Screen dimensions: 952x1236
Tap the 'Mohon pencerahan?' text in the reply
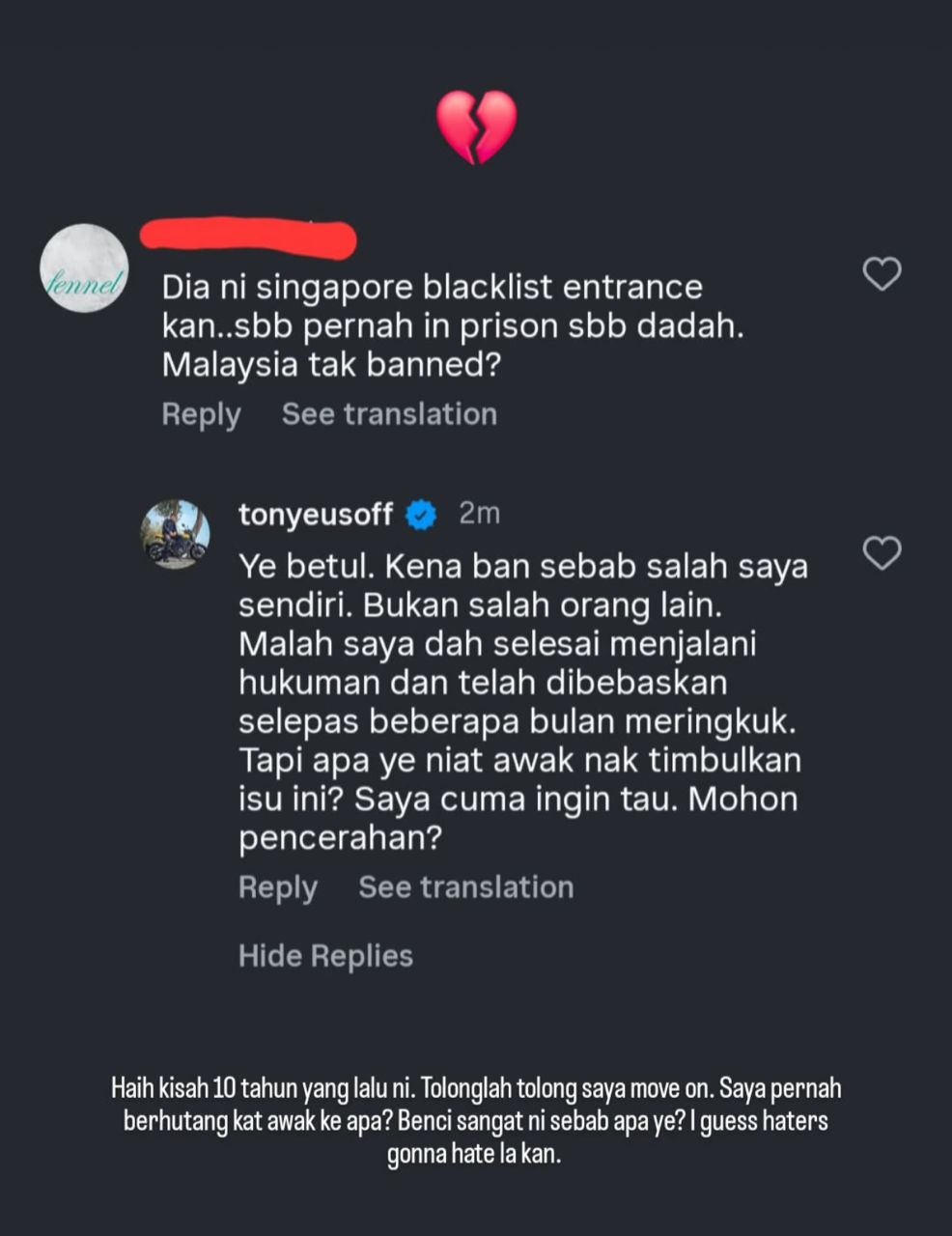518,819
